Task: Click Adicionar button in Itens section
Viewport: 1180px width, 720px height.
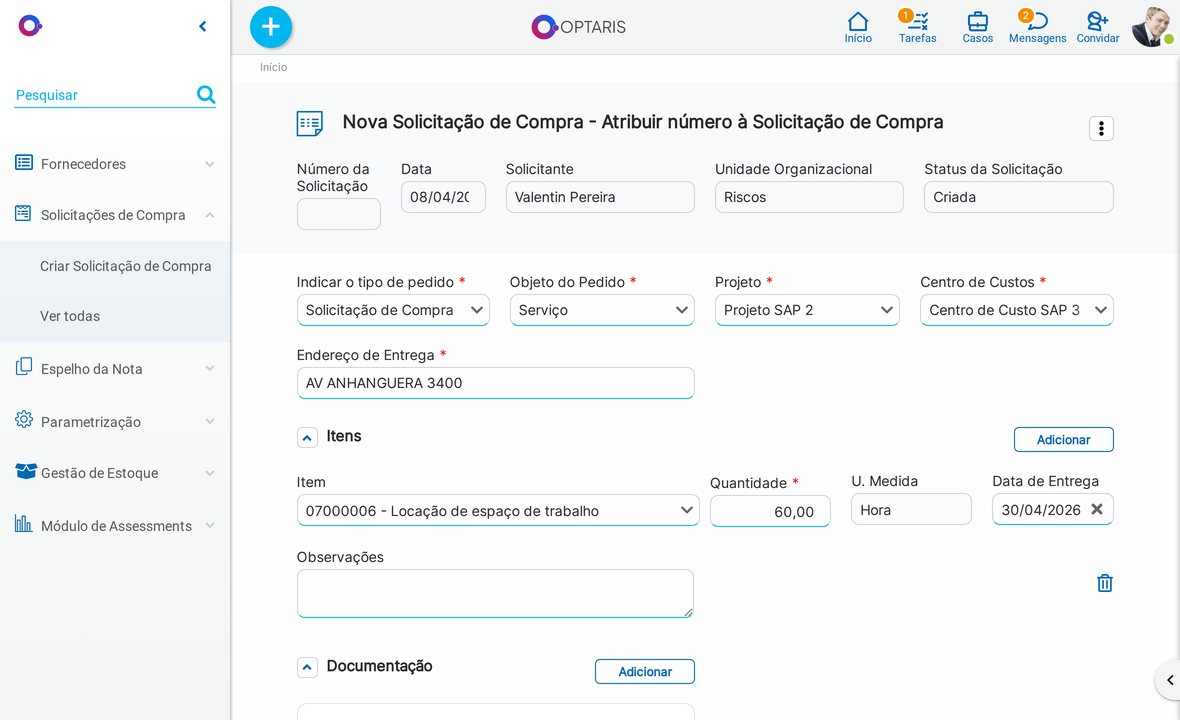Action: click(1063, 439)
